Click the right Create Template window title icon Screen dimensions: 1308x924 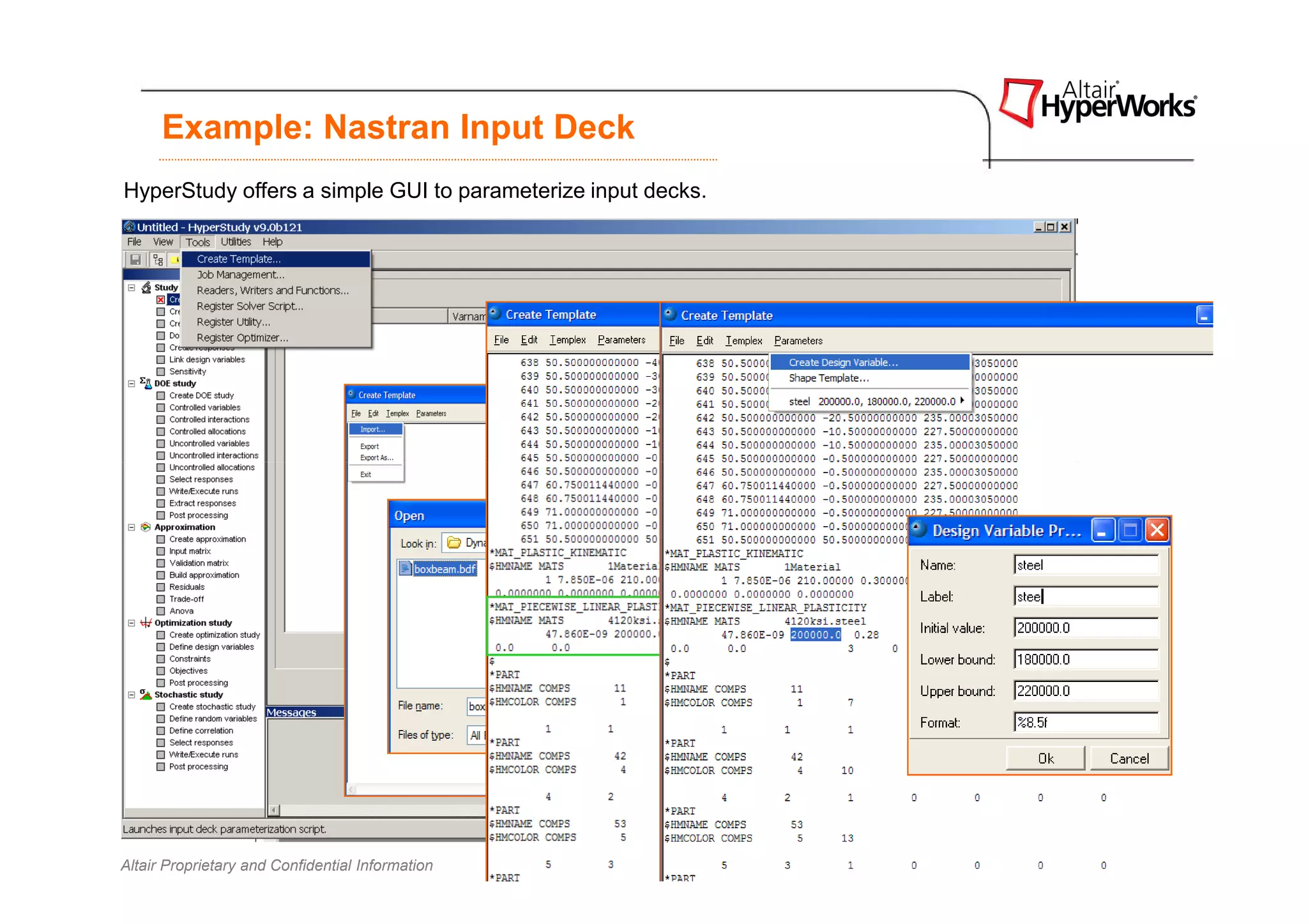tap(669, 314)
